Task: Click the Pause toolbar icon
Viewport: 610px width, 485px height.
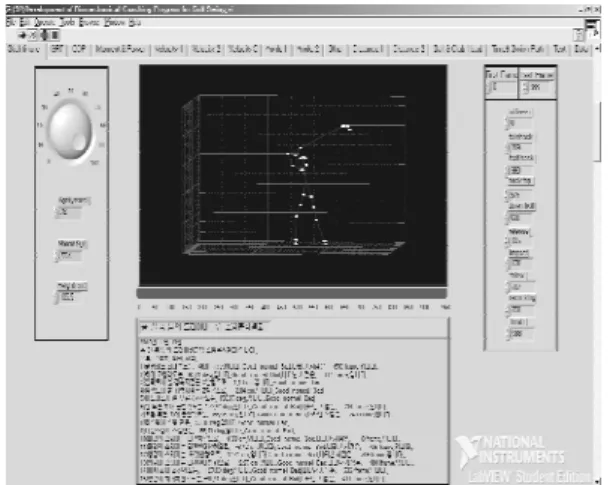Action: 55,35
